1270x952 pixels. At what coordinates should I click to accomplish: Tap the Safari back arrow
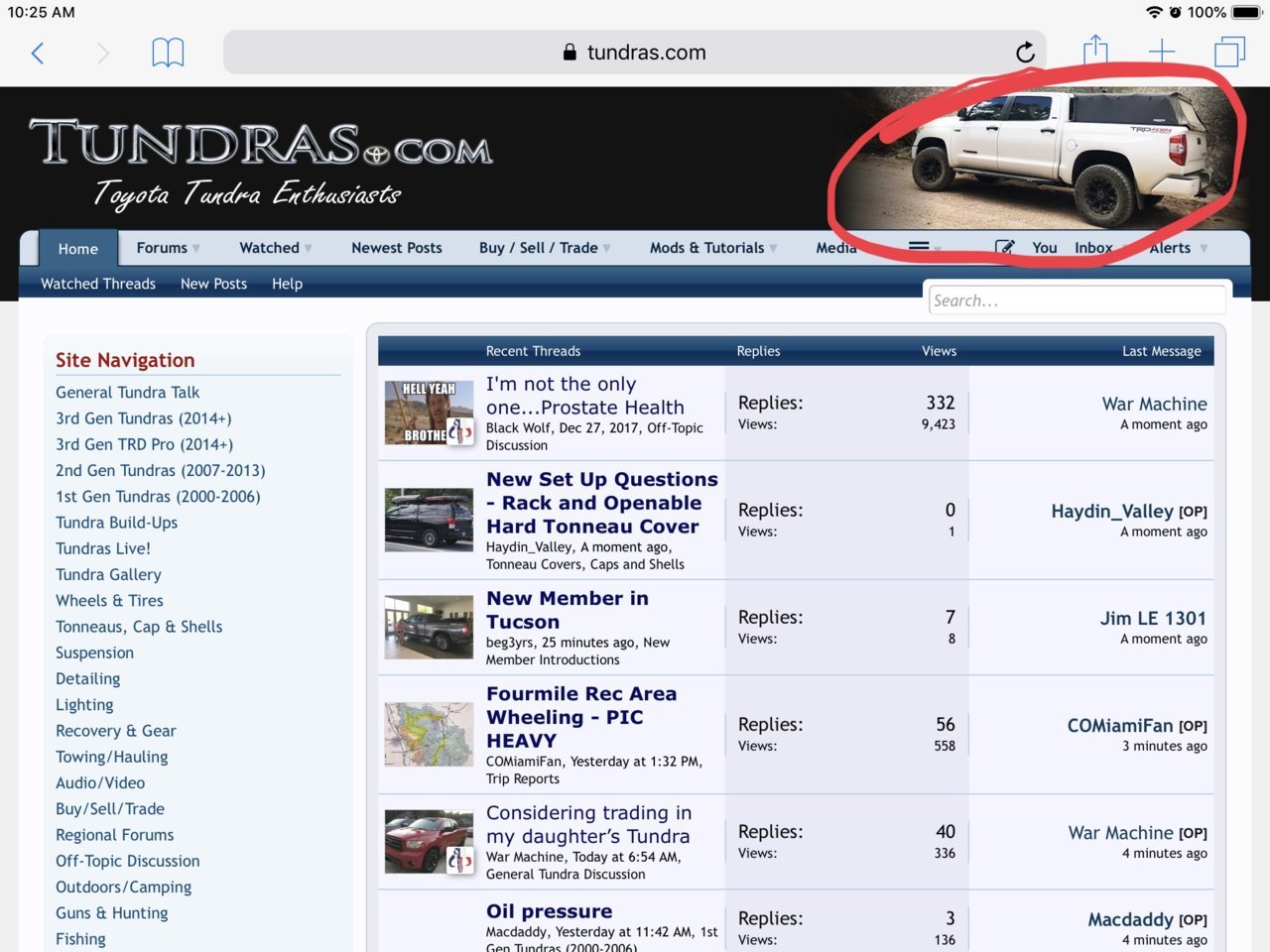point(38,53)
